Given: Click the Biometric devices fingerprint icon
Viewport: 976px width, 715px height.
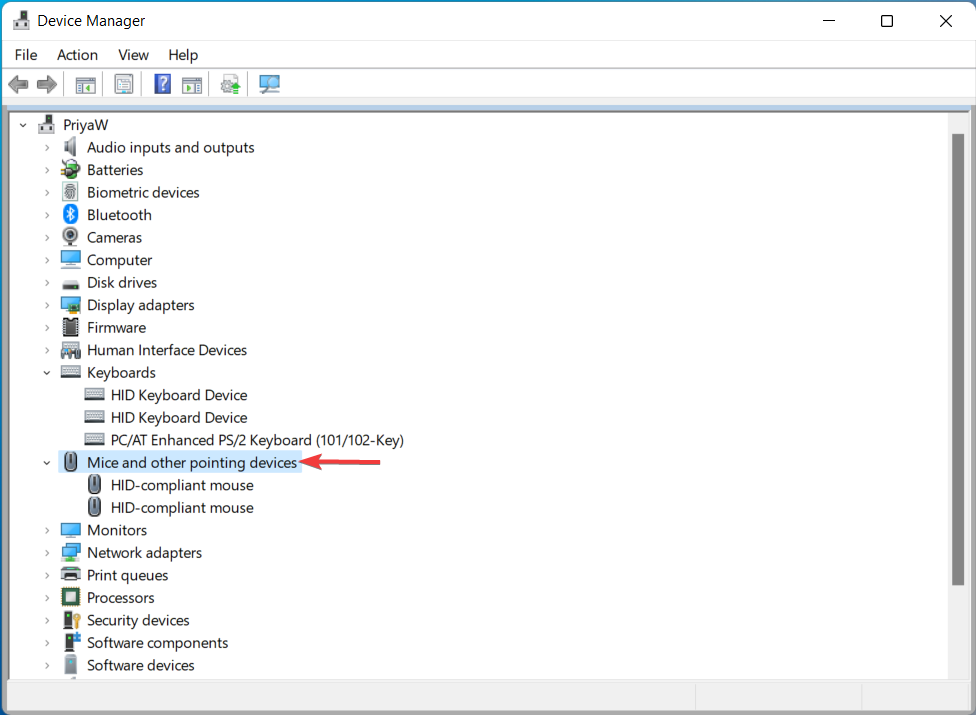Looking at the screenshot, I should click(70, 192).
